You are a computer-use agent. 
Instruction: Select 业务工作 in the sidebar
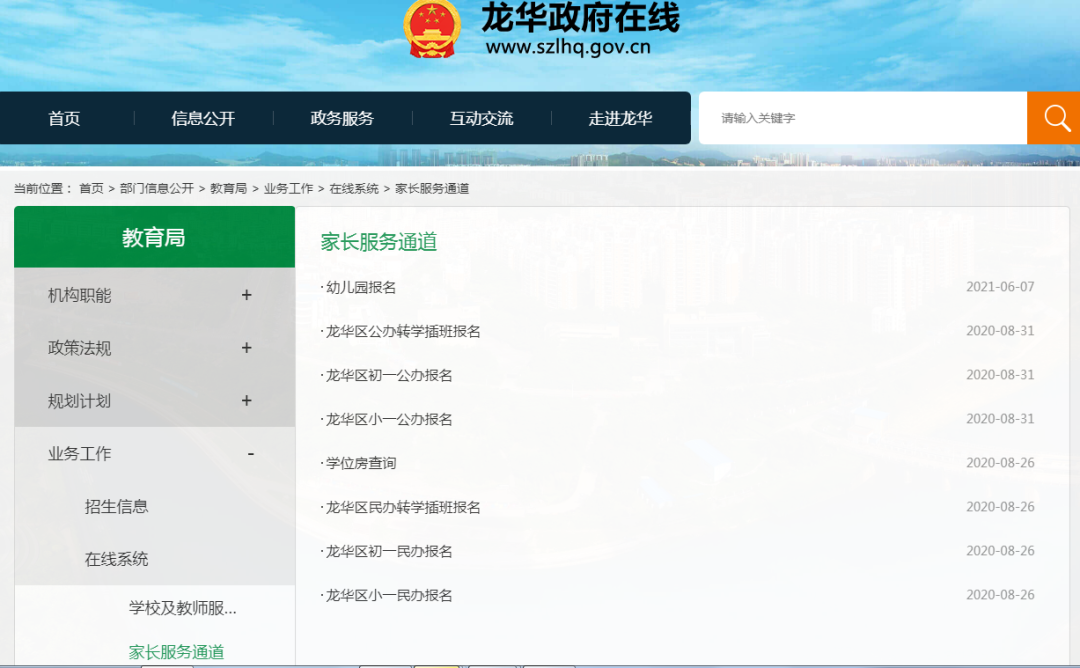(x=79, y=454)
